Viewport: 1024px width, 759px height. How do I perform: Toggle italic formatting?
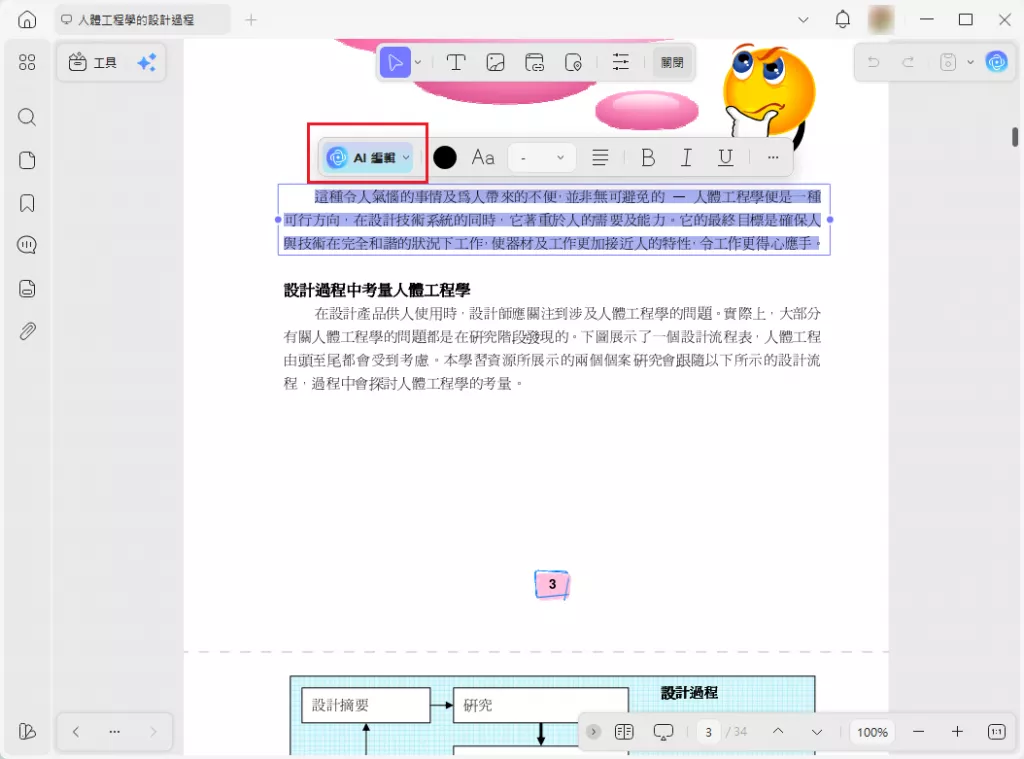point(686,157)
